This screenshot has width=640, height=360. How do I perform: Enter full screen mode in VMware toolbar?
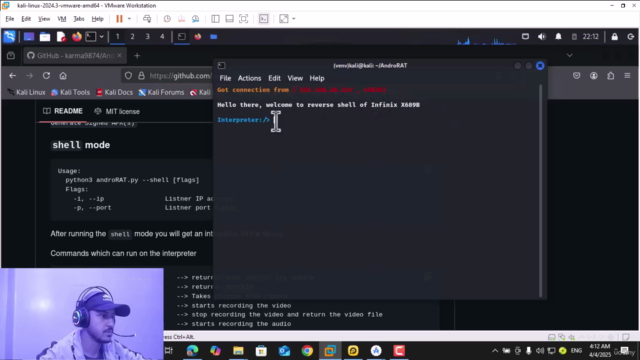pos(244,19)
